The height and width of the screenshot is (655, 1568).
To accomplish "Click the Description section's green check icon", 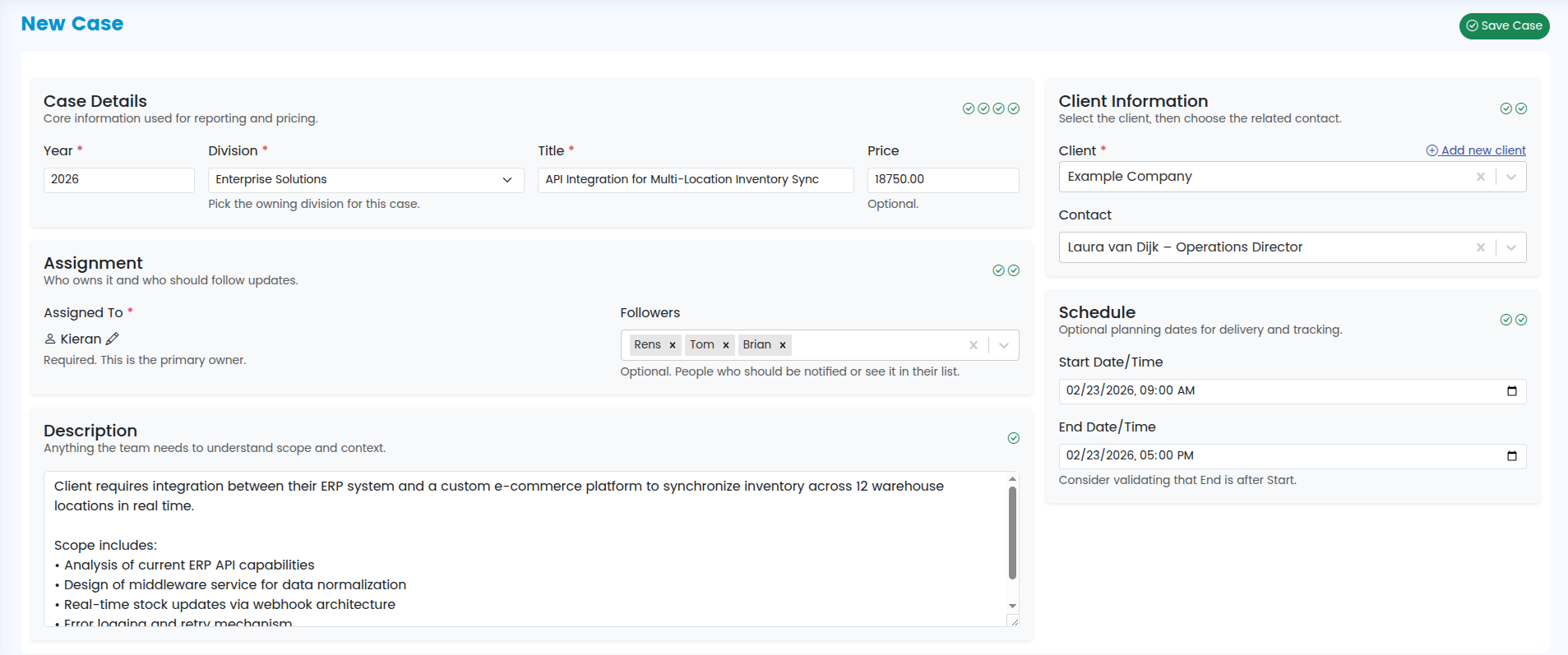I will 1013,438.
